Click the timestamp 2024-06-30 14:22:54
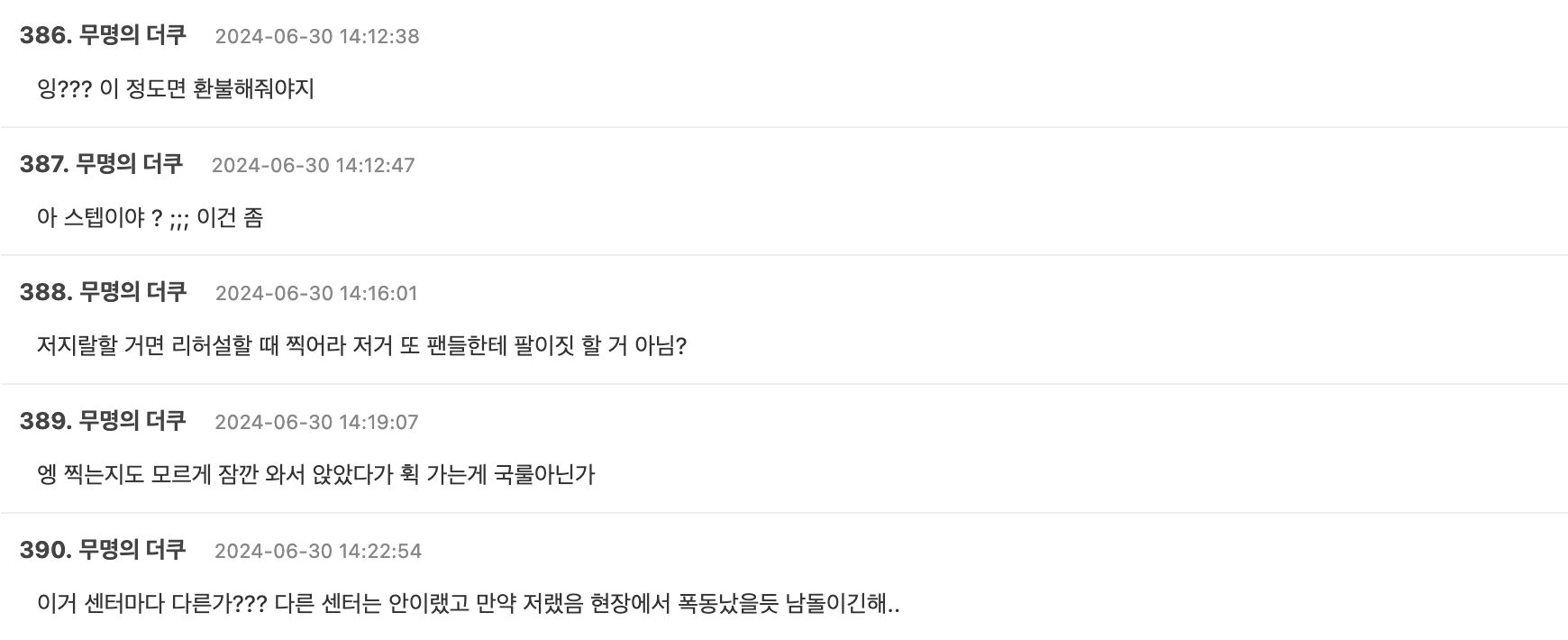 pyautogui.click(x=318, y=551)
